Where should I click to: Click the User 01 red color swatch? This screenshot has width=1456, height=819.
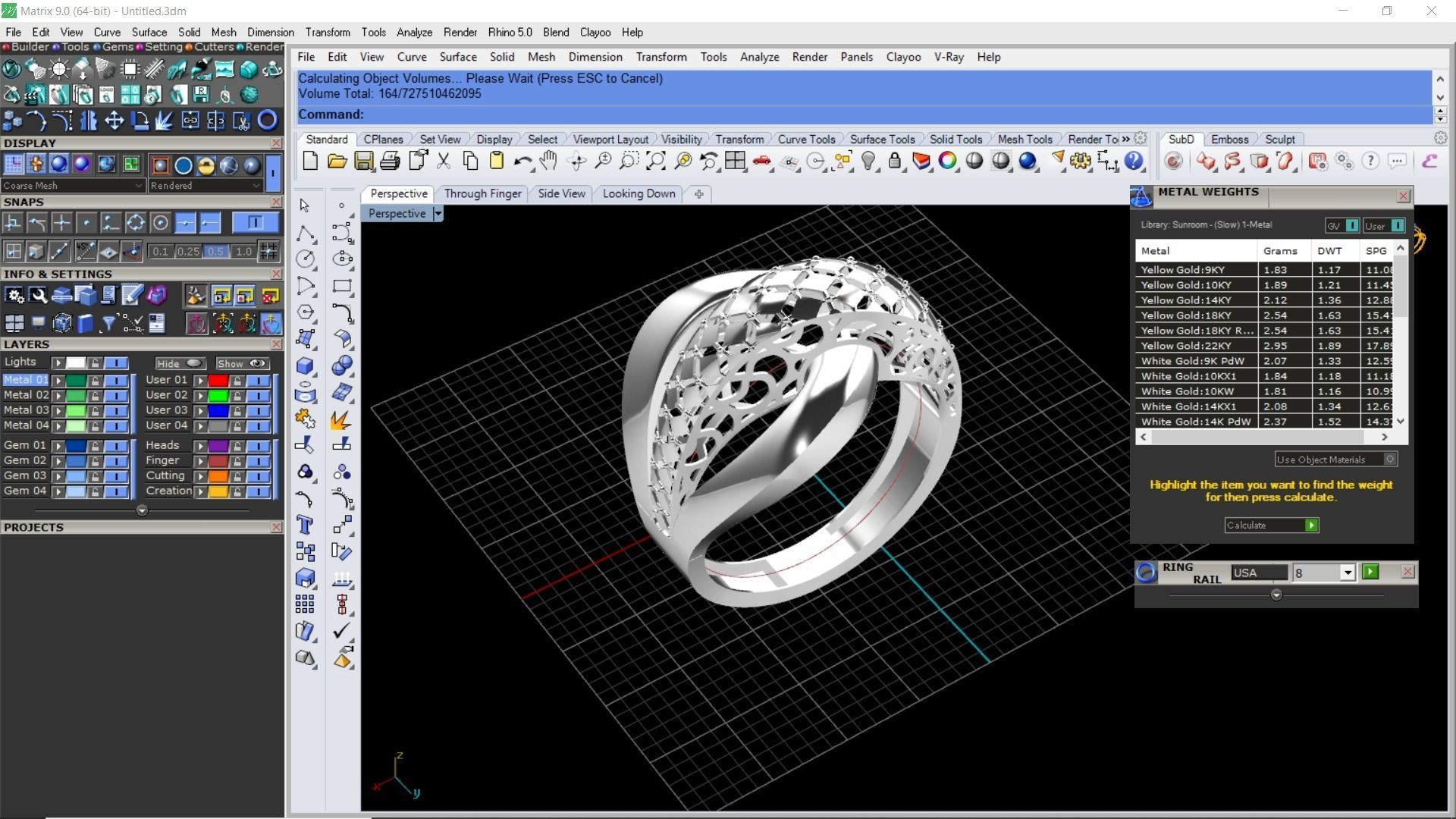tap(218, 380)
